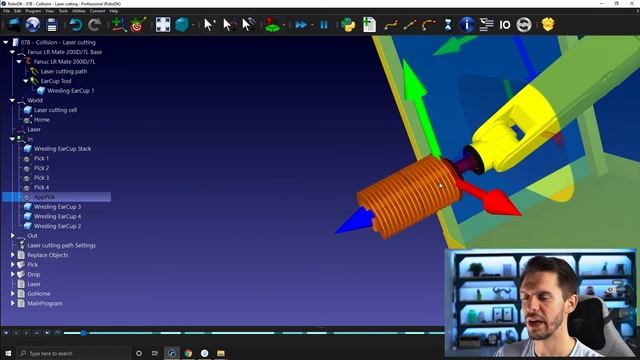Open the Edit menu
640x360 pixels.
pos(18,11)
